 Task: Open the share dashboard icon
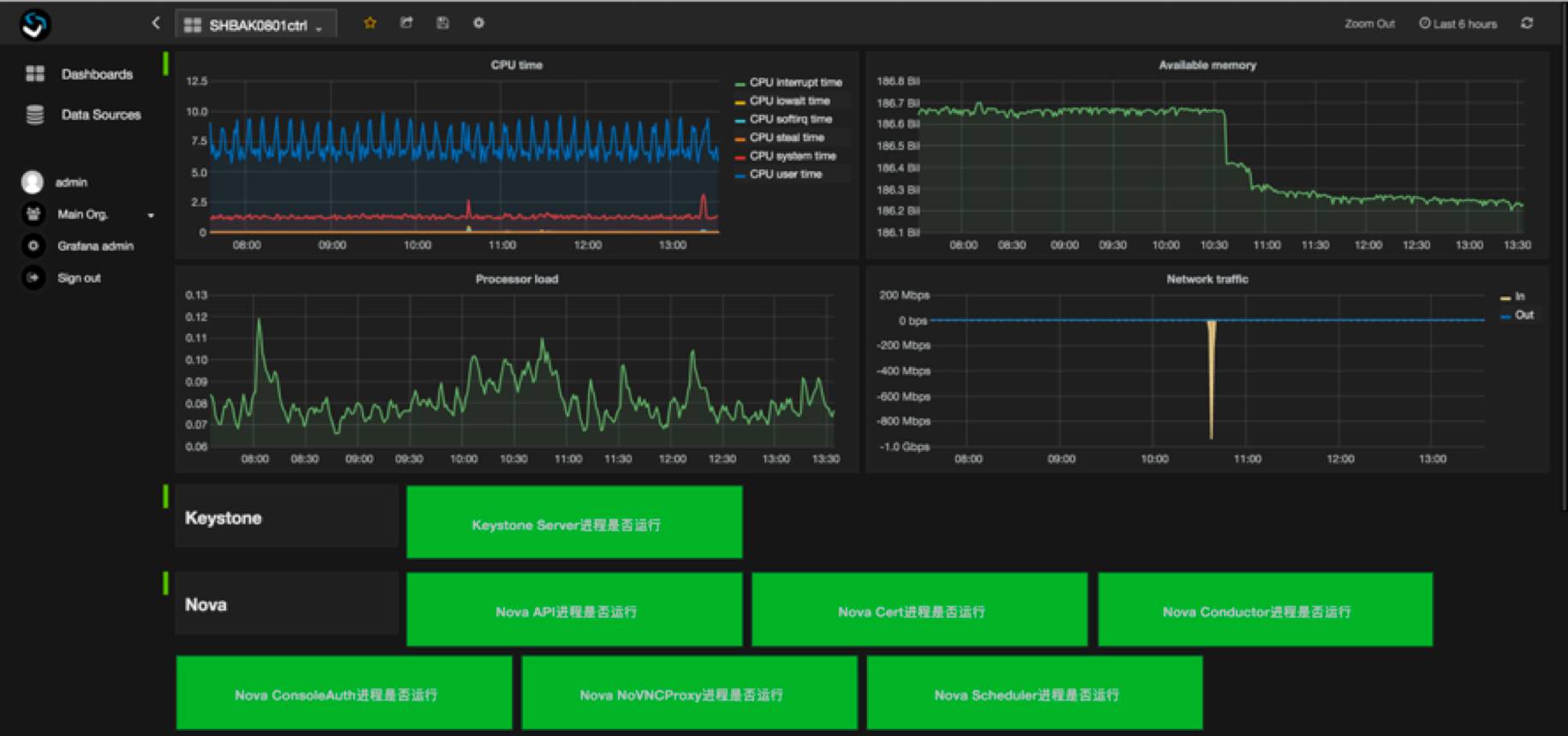(407, 23)
